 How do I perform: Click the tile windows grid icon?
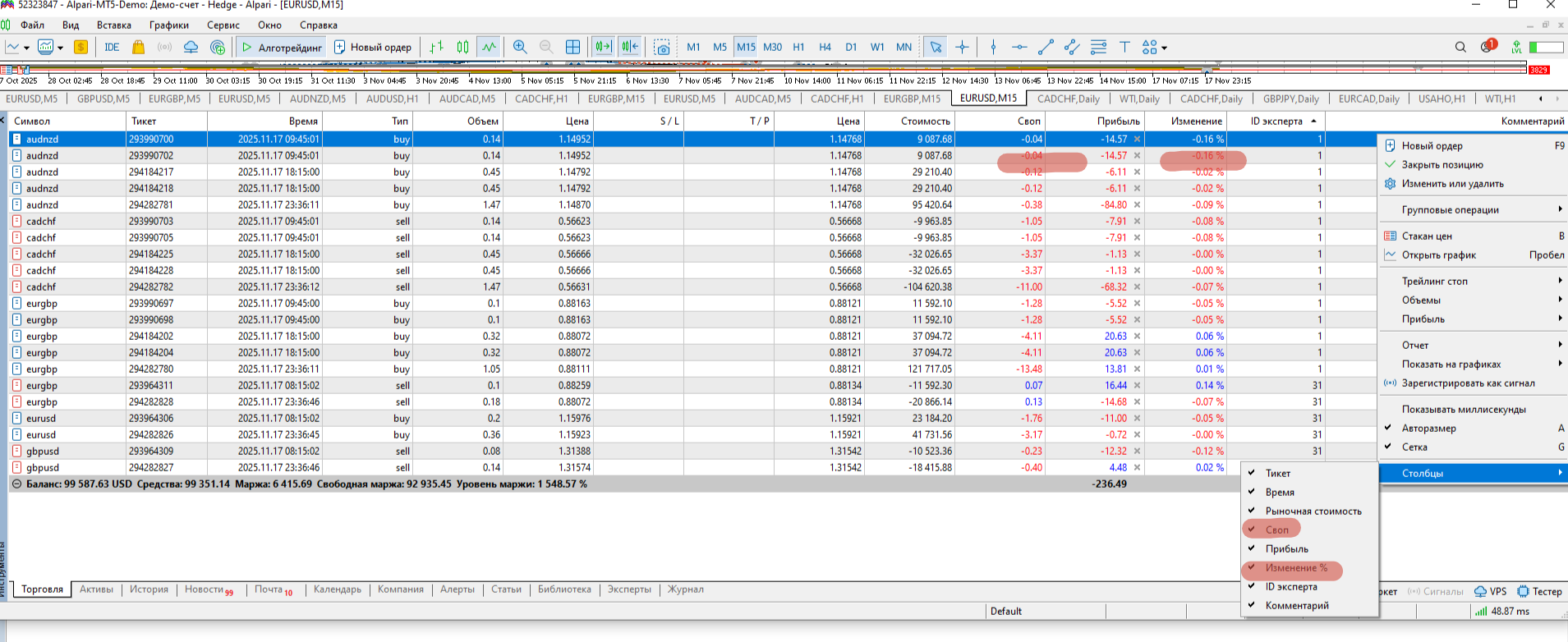click(x=572, y=48)
